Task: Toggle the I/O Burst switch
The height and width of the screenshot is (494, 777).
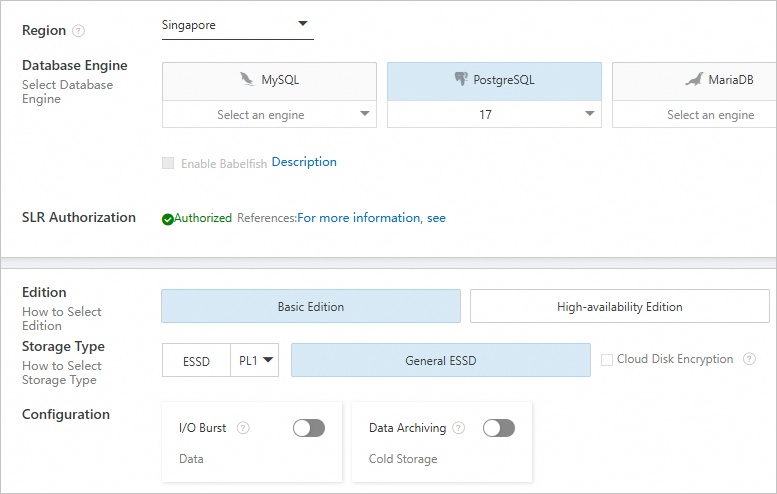Action: pos(309,428)
